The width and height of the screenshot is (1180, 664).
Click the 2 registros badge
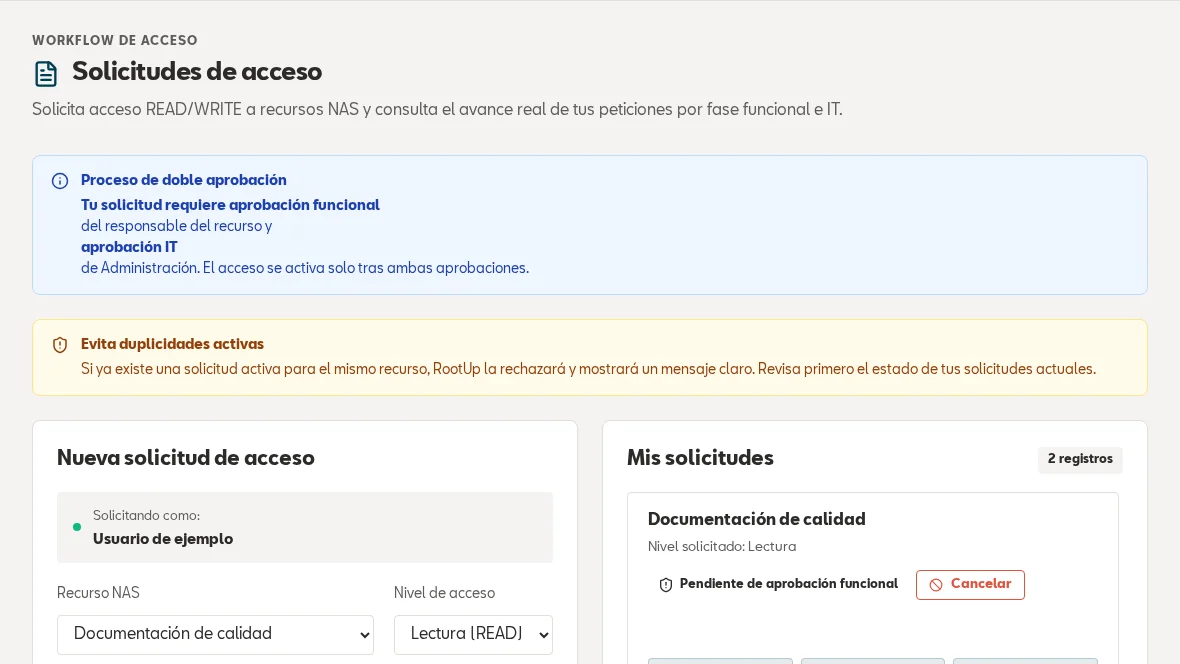click(x=1080, y=459)
